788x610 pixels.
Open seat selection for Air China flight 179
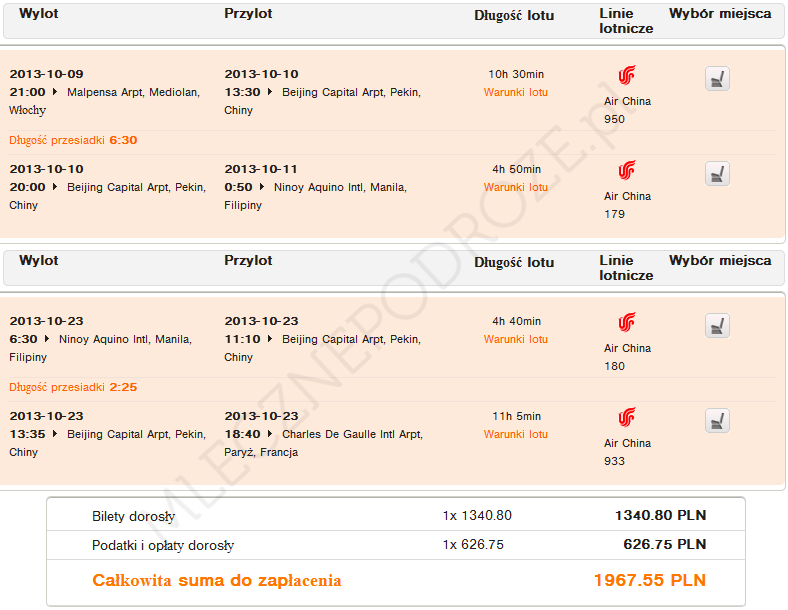tap(717, 174)
